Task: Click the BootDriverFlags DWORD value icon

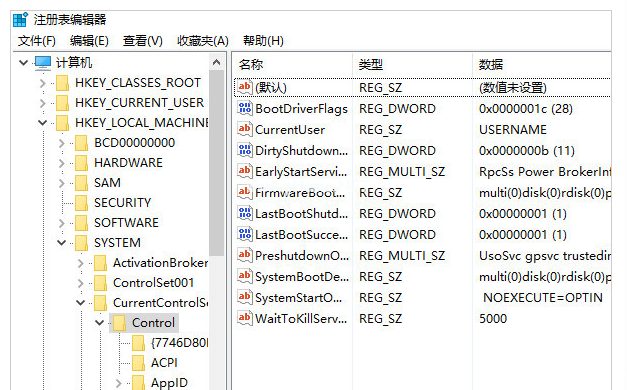Action: pyautogui.click(x=245, y=108)
